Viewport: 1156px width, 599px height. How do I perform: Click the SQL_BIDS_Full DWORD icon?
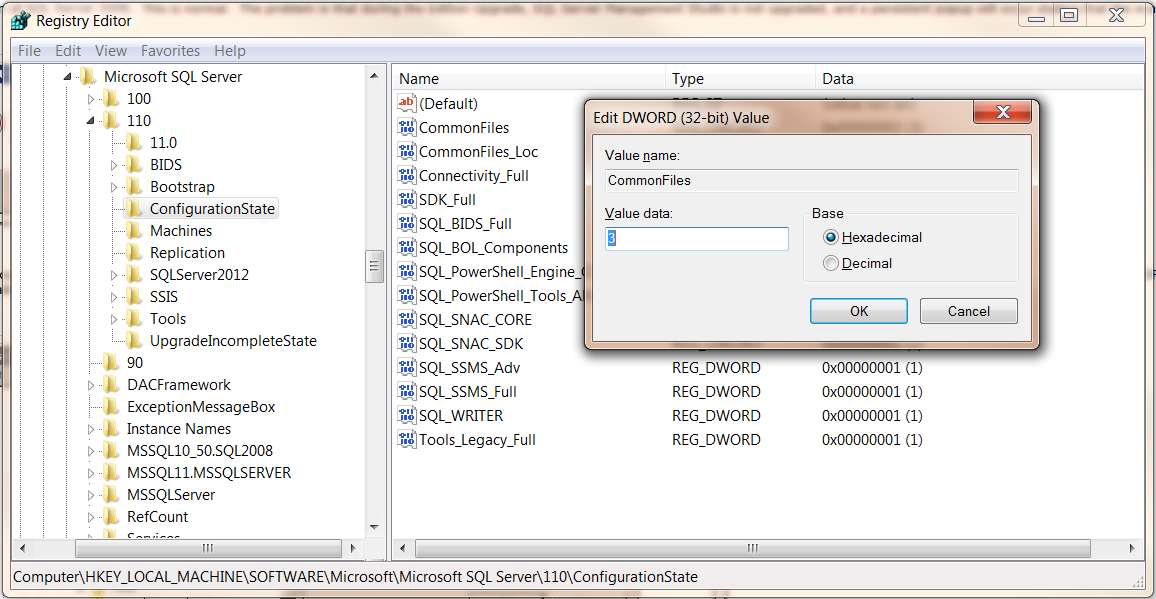tap(407, 224)
